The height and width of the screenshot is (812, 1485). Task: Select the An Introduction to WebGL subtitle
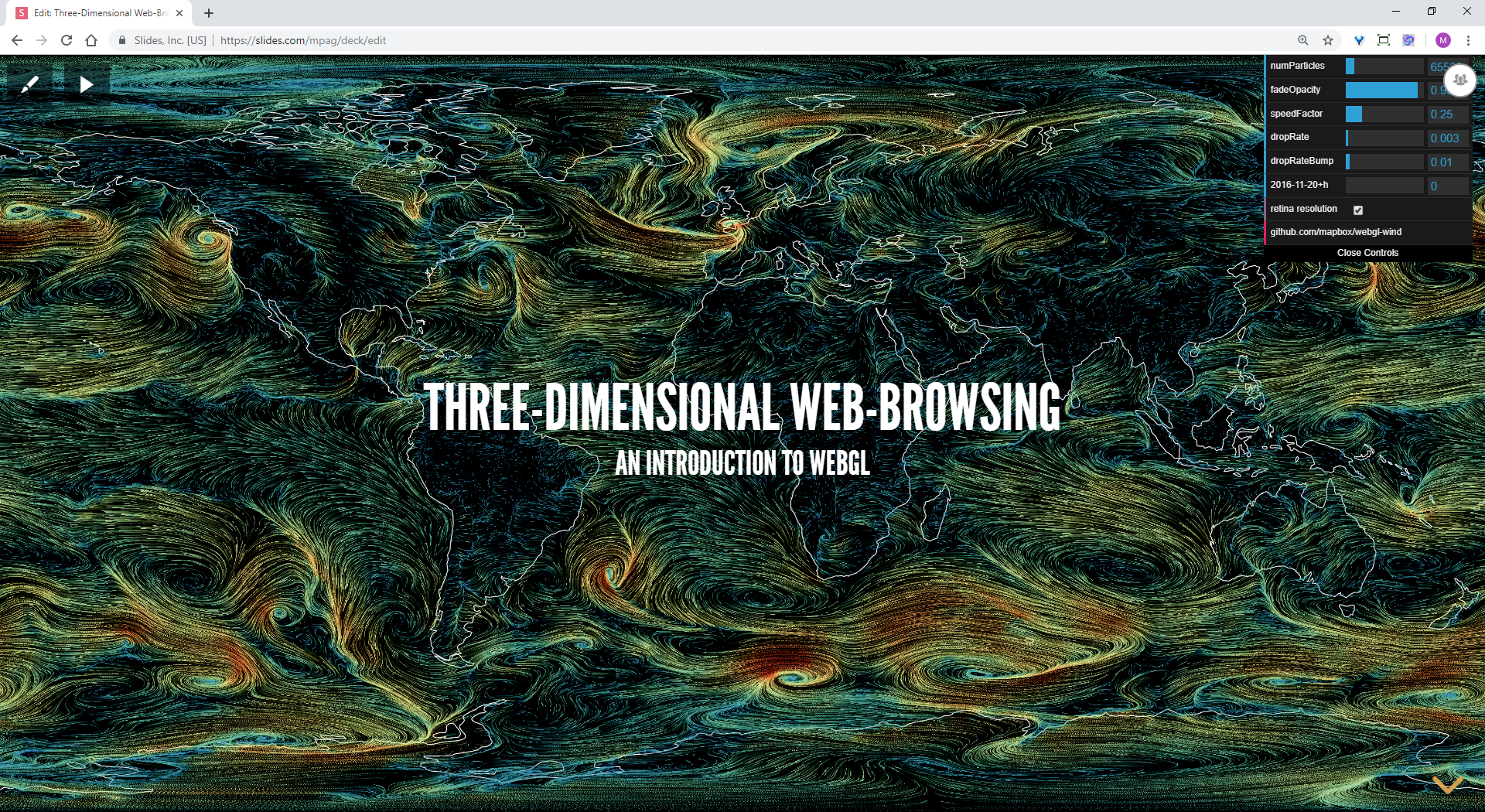(x=742, y=463)
